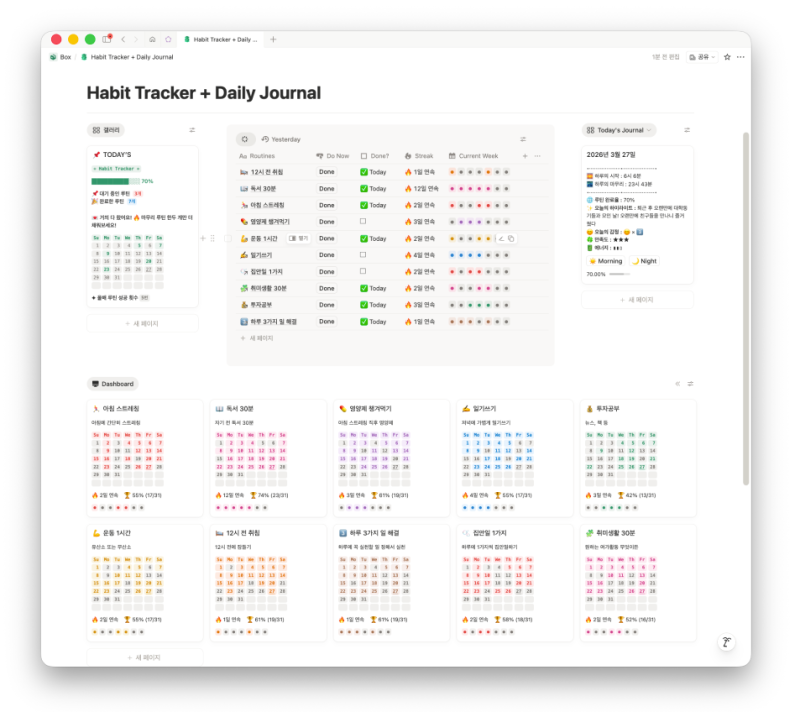Check the Done? box for 집안일 1가지

(363, 271)
